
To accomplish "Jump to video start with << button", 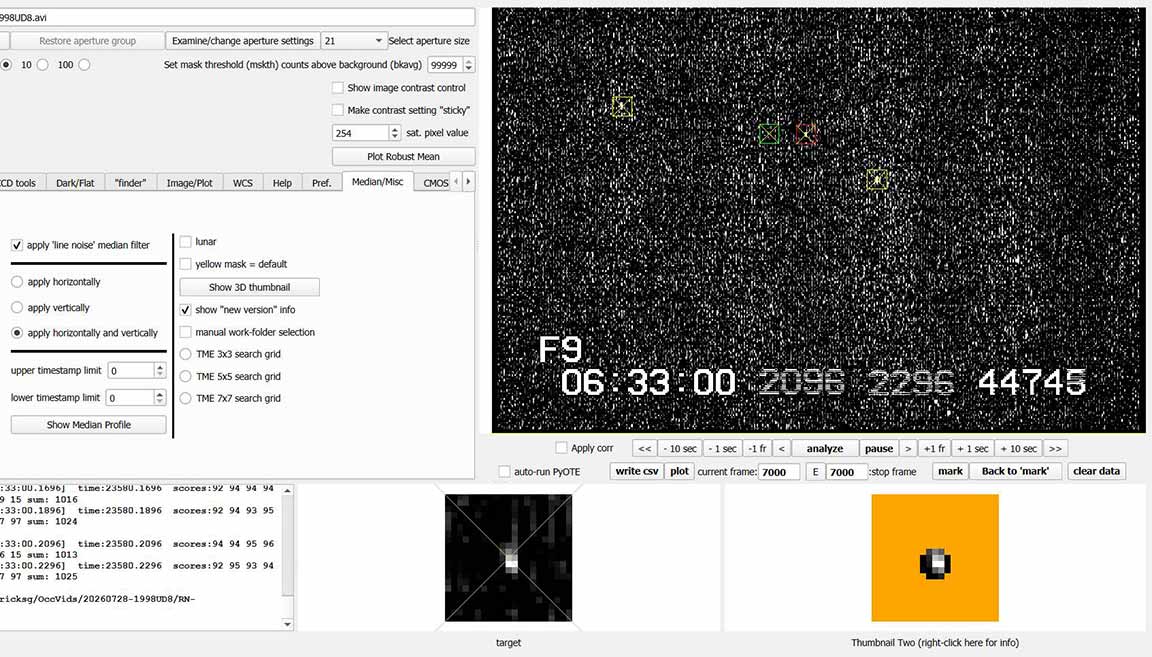I will click(x=644, y=448).
